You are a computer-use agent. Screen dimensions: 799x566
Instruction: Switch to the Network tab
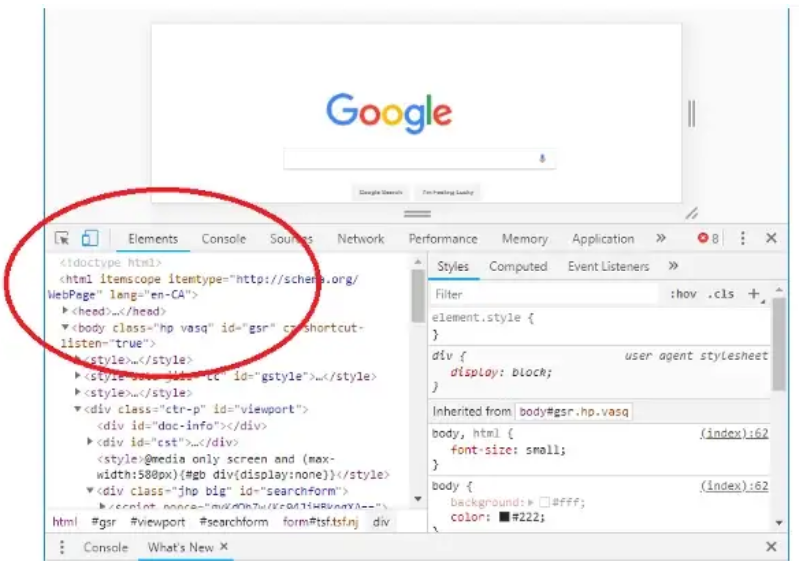360,239
